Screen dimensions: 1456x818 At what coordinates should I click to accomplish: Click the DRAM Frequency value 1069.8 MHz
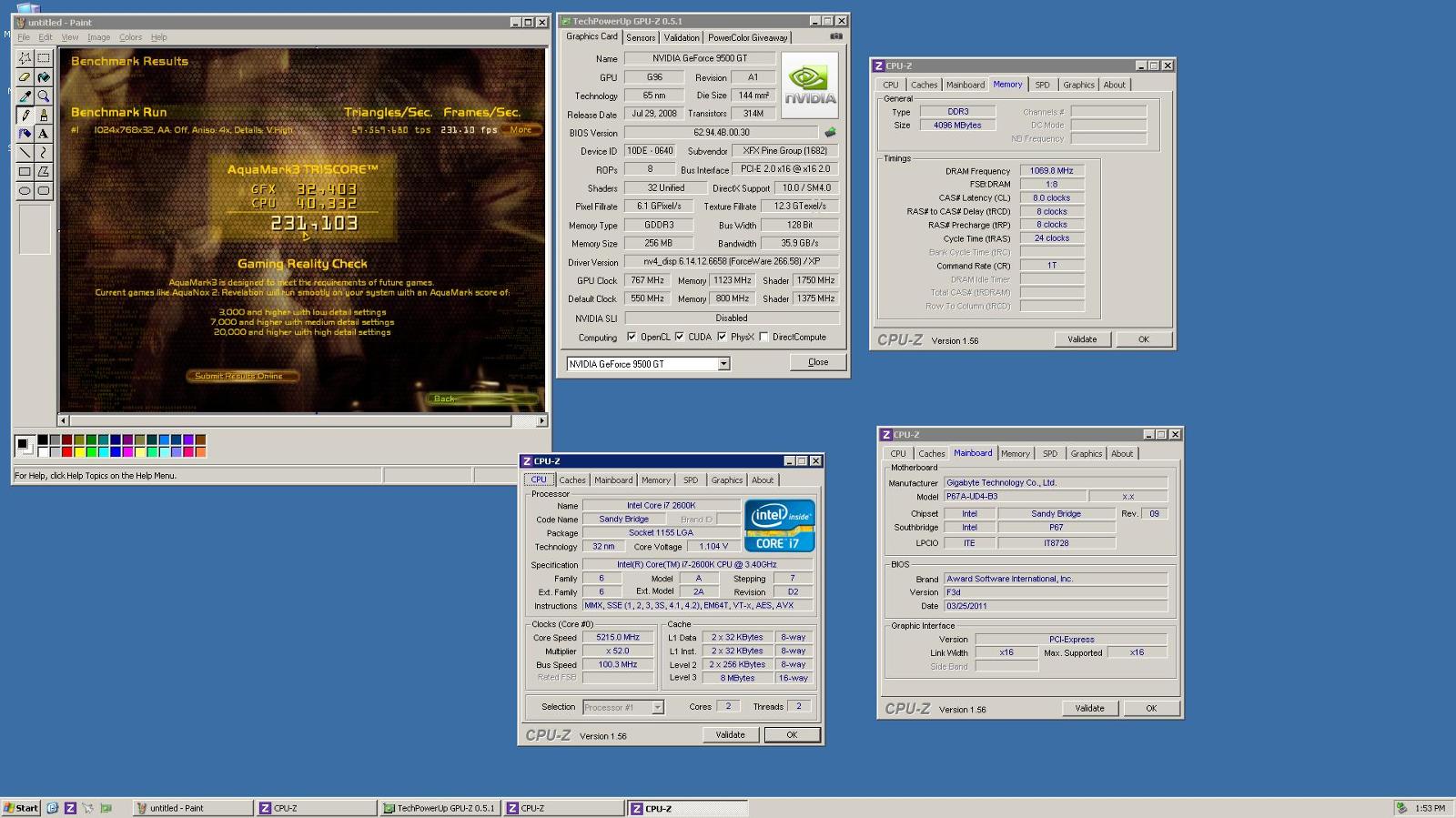click(x=1051, y=170)
